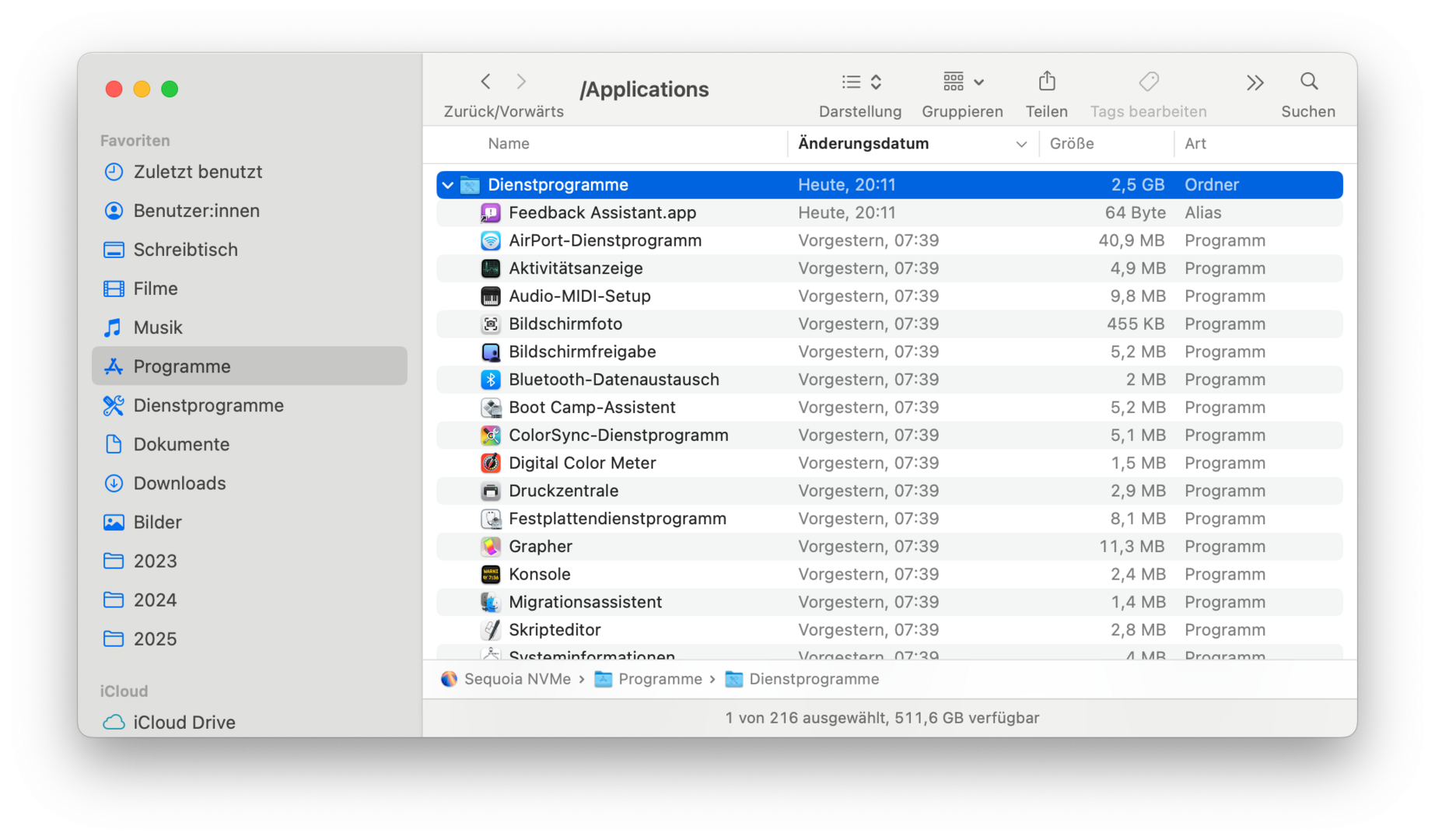Open Dokumente from sidebar favorites
This screenshot has height=840, width=1435.
click(x=181, y=445)
